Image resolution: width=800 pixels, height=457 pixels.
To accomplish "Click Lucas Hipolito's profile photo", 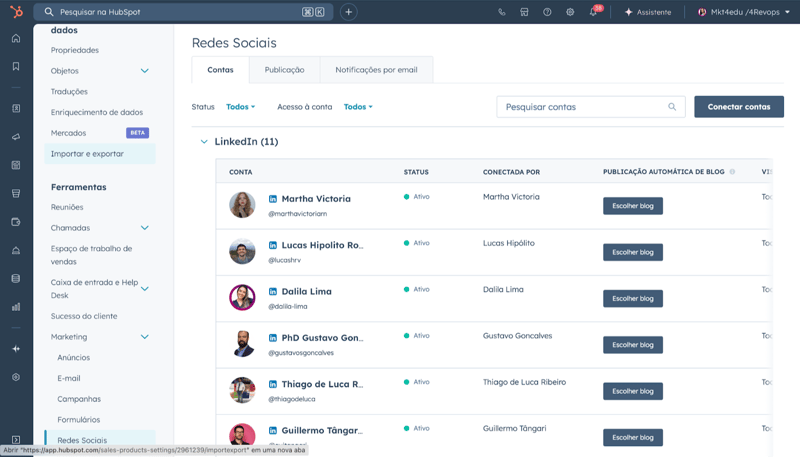I will 242,251.
